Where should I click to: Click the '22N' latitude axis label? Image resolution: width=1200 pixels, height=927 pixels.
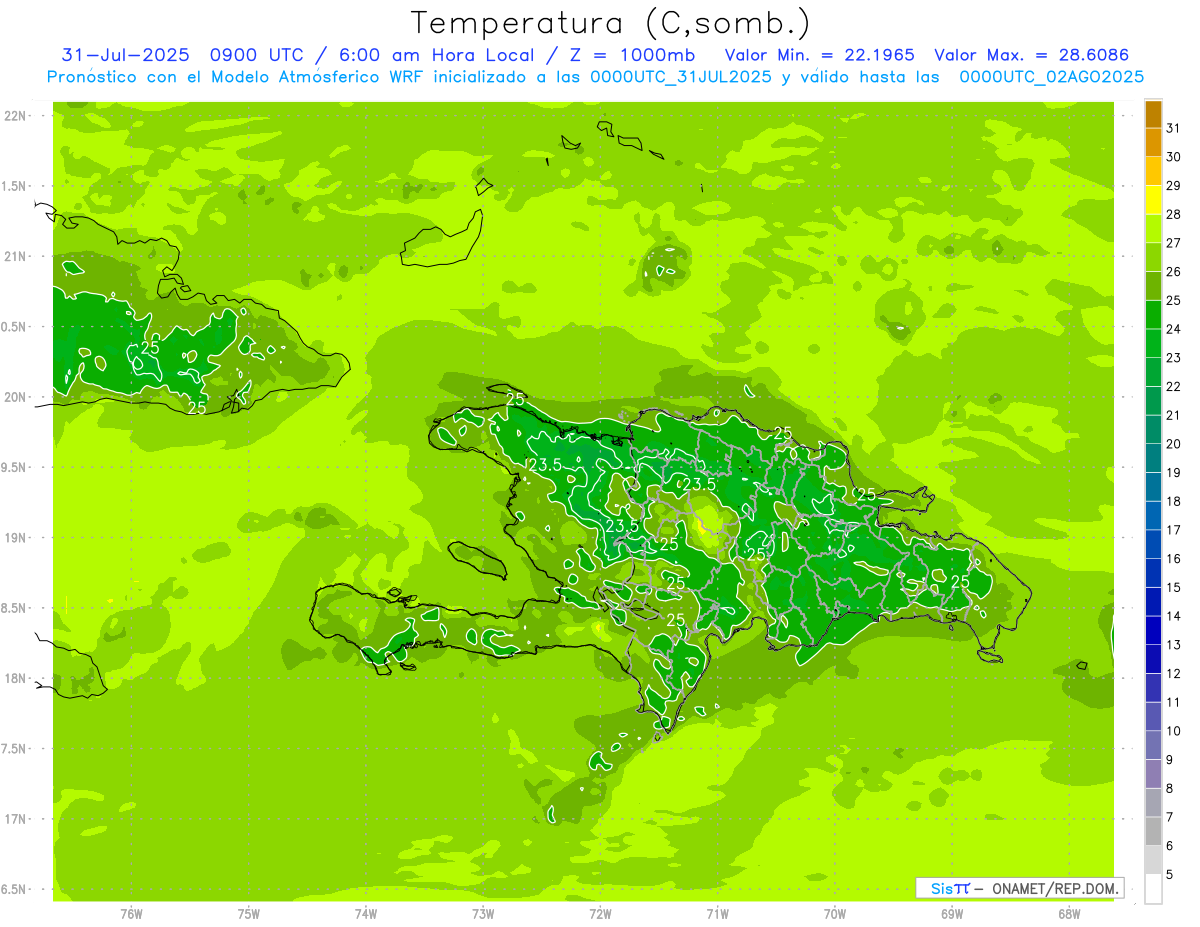[x=14, y=116]
